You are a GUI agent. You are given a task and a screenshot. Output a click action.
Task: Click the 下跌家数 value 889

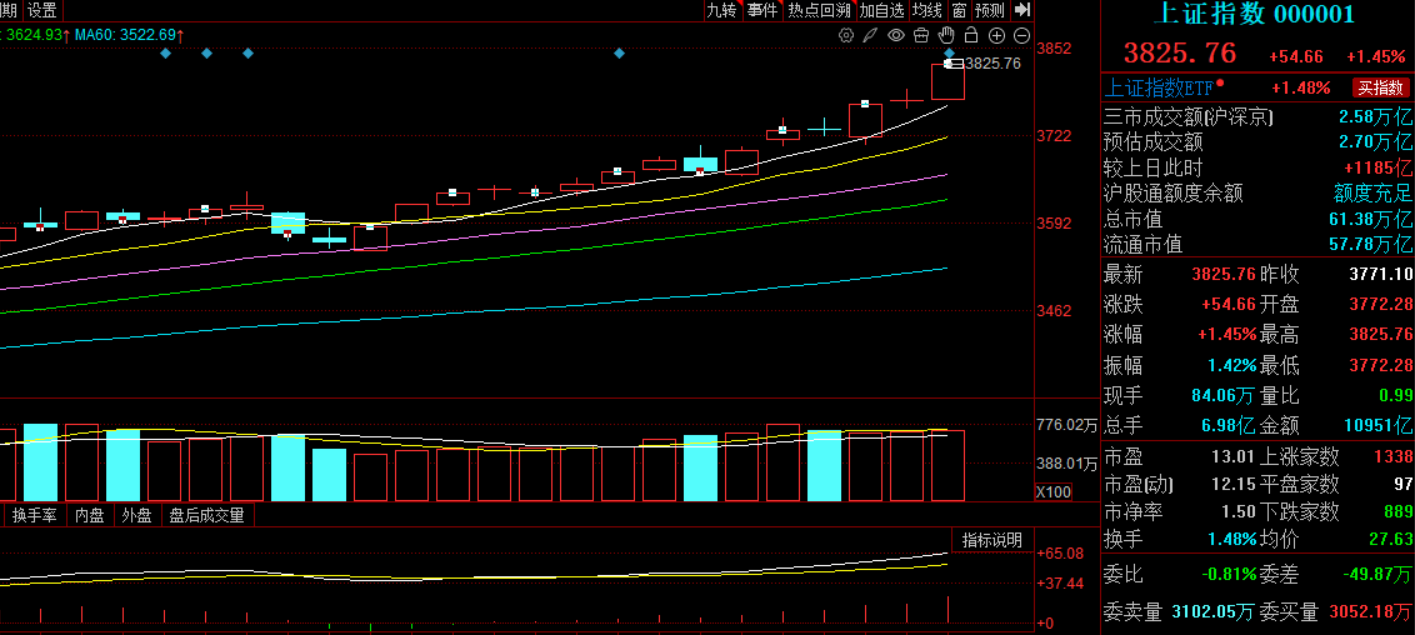click(1397, 512)
